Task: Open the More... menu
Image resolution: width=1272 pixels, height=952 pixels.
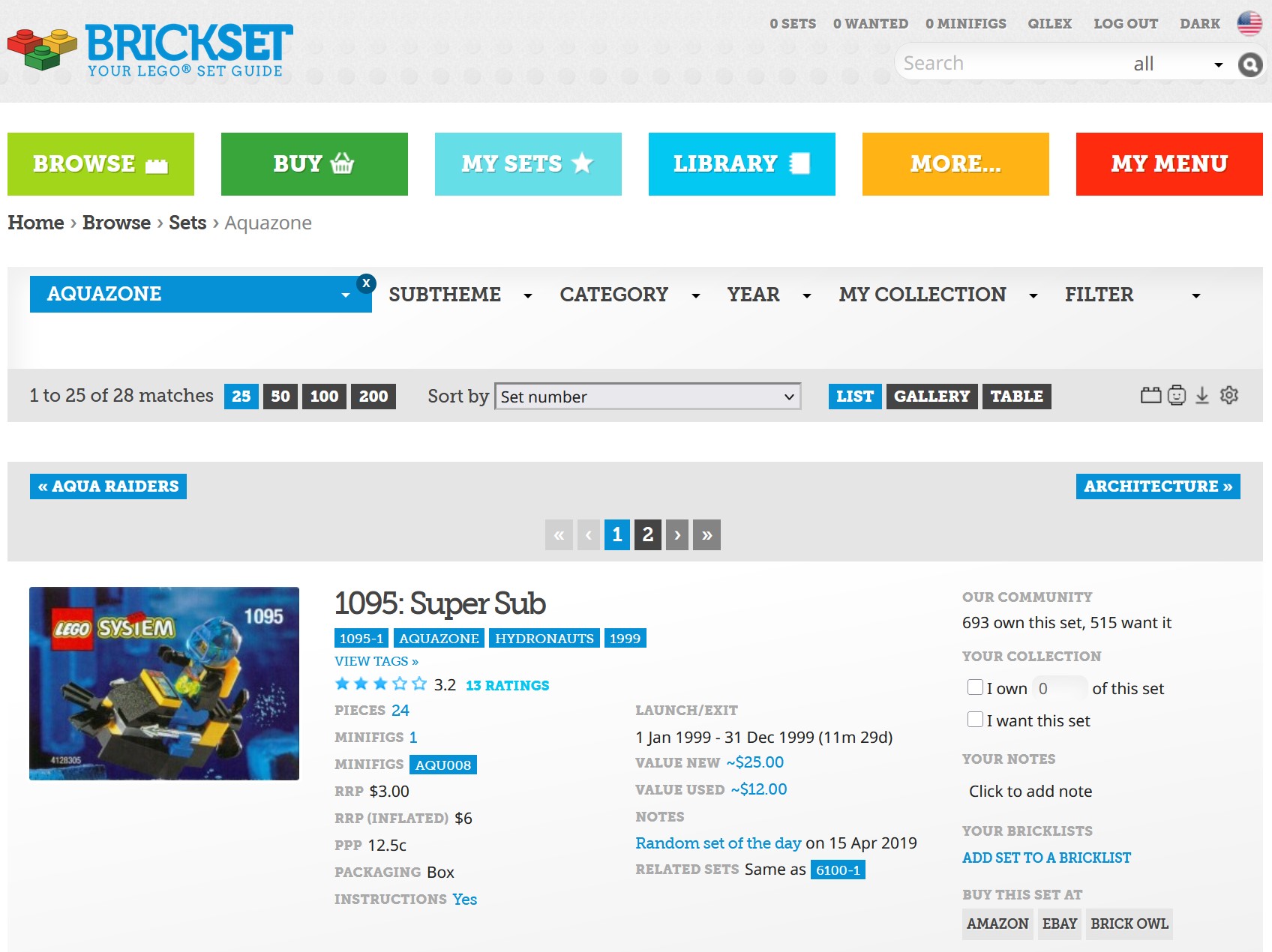Action: (x=955, y=164)
